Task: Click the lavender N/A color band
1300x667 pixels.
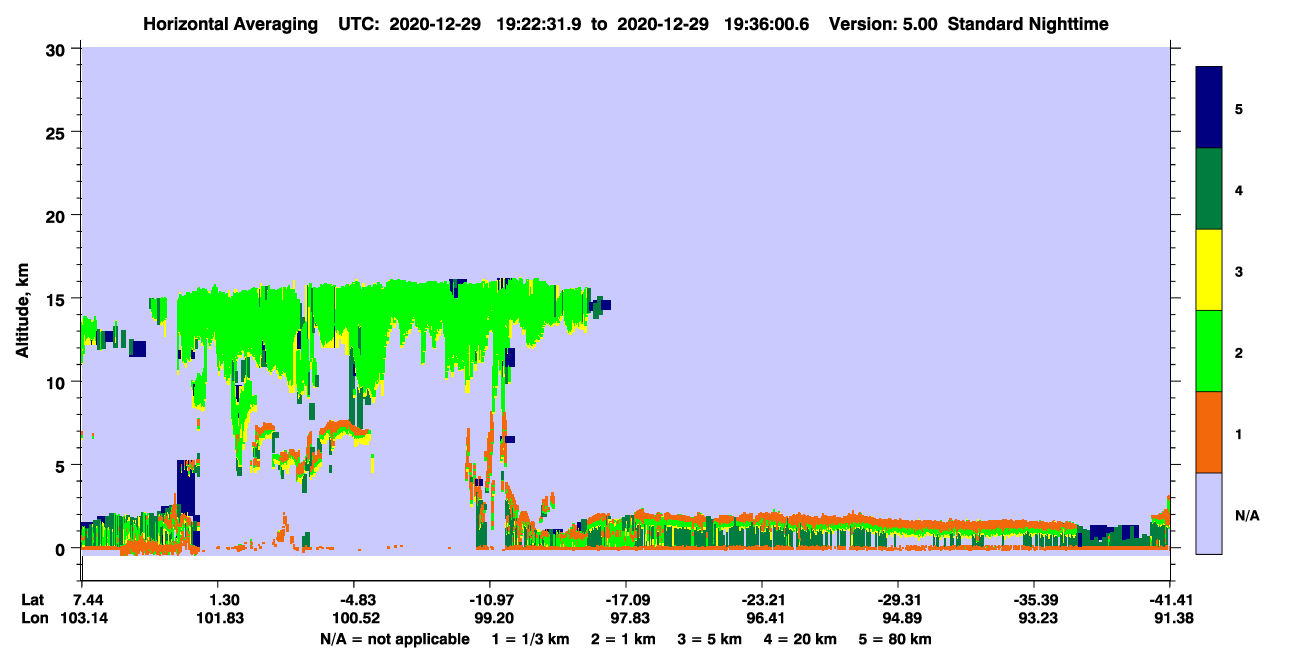Action: (1209, 512)
